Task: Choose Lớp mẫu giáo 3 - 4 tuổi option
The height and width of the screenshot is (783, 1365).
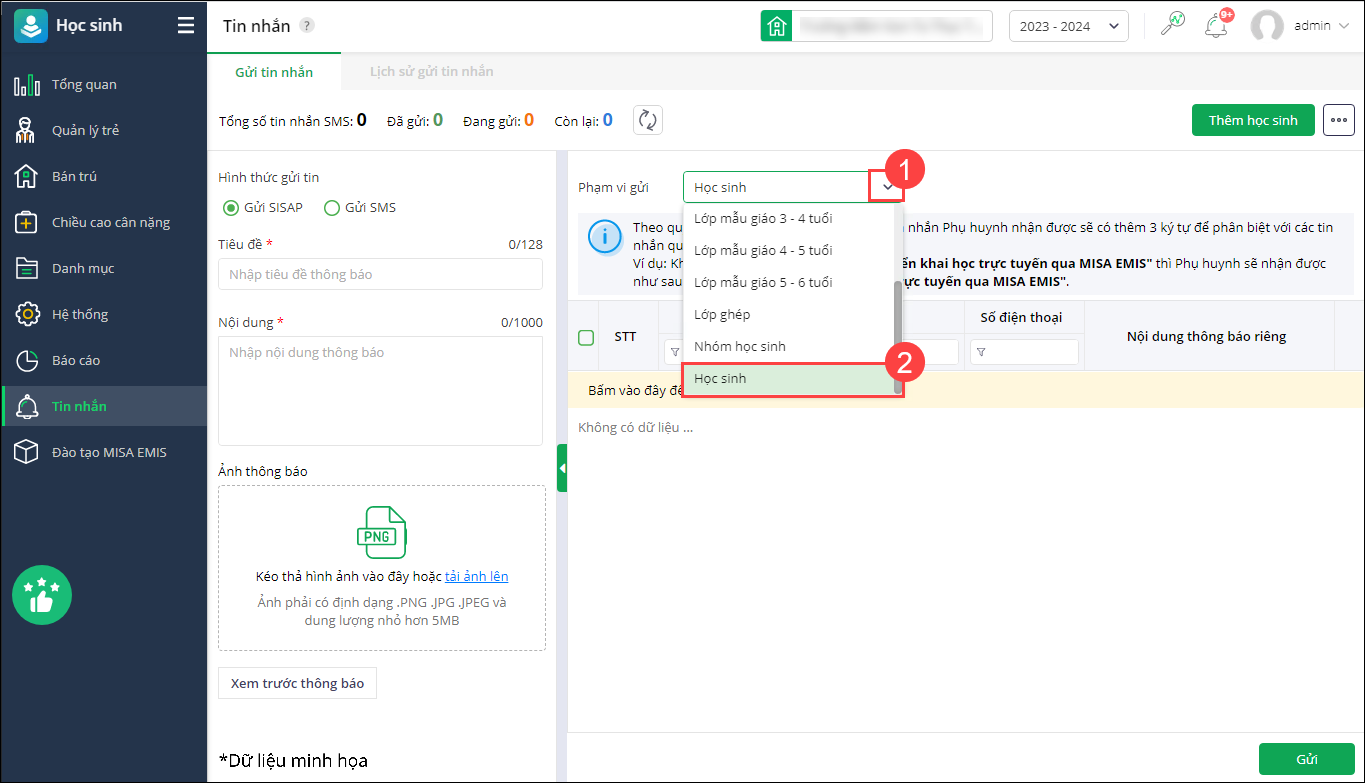Action: point(787,219)
